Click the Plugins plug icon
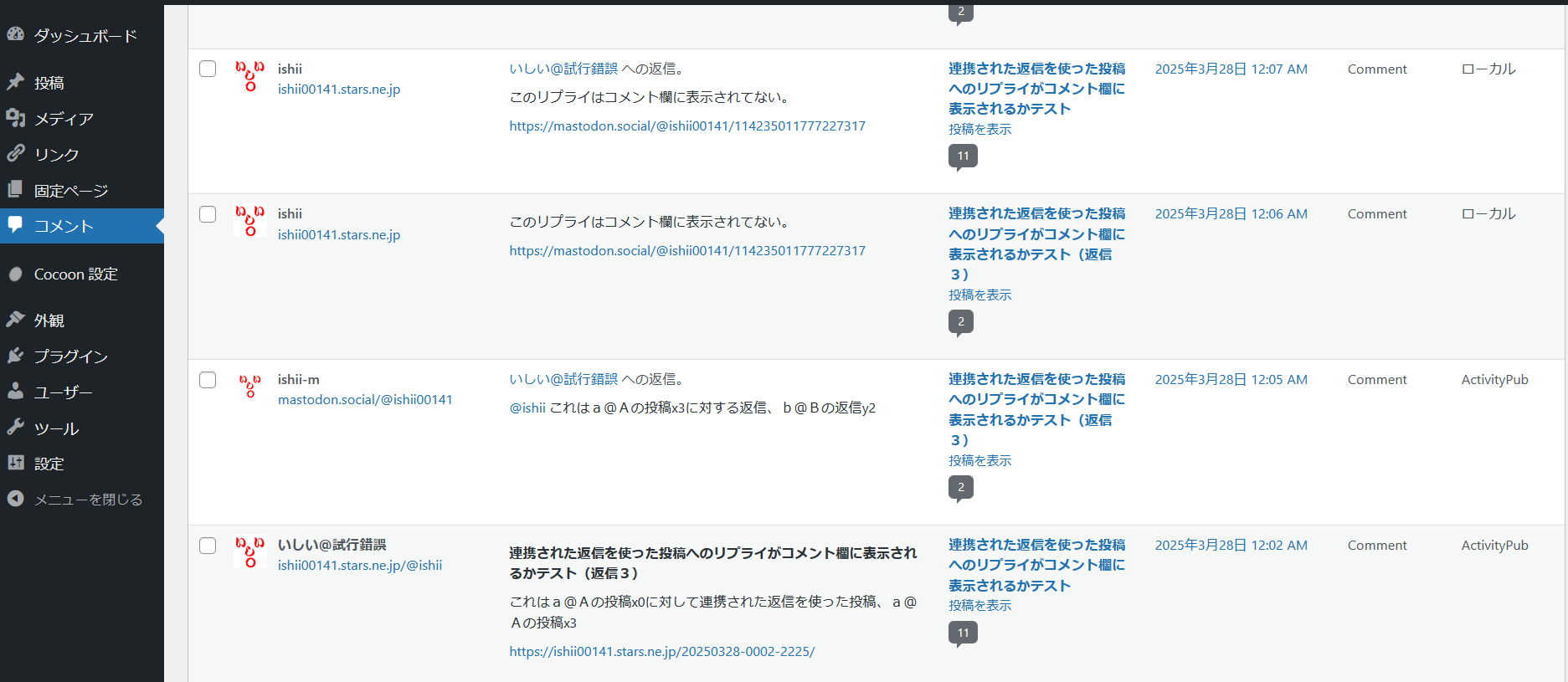 [16, 356]
